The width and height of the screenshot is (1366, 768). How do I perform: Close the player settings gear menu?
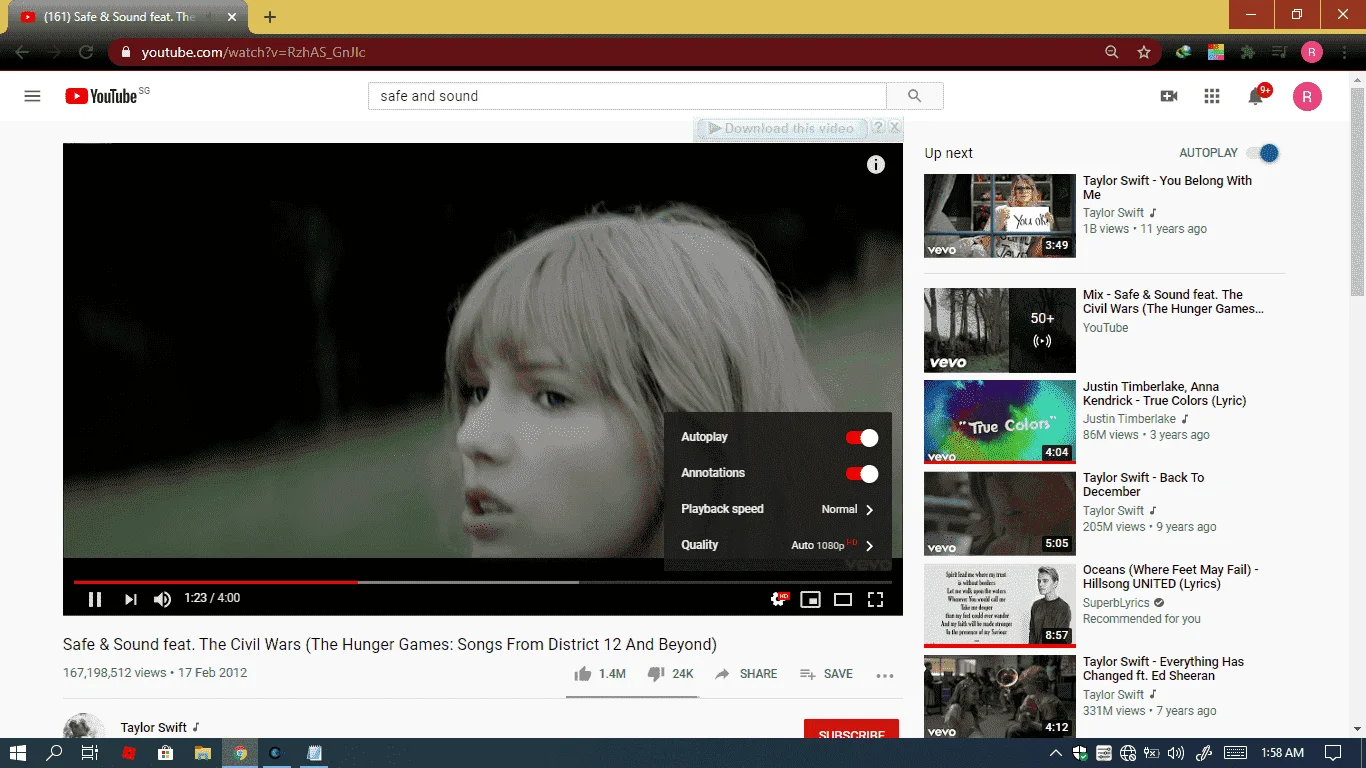coord(778,599)
